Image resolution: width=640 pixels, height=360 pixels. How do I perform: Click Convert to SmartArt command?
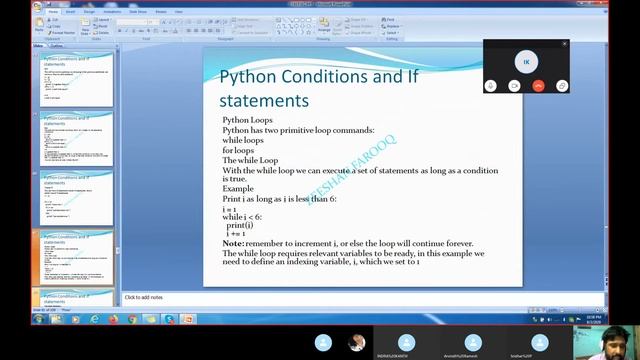[250, 33]
